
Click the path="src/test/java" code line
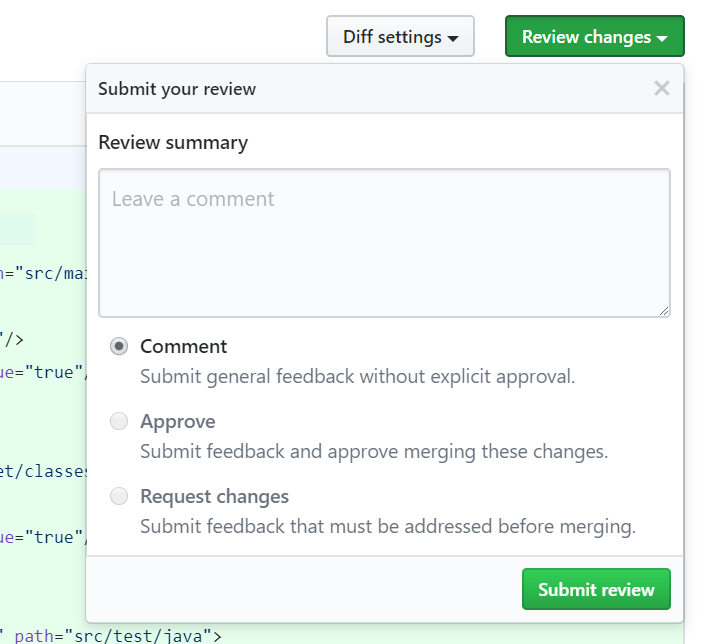pyautogui.click(x=111, y=636)
